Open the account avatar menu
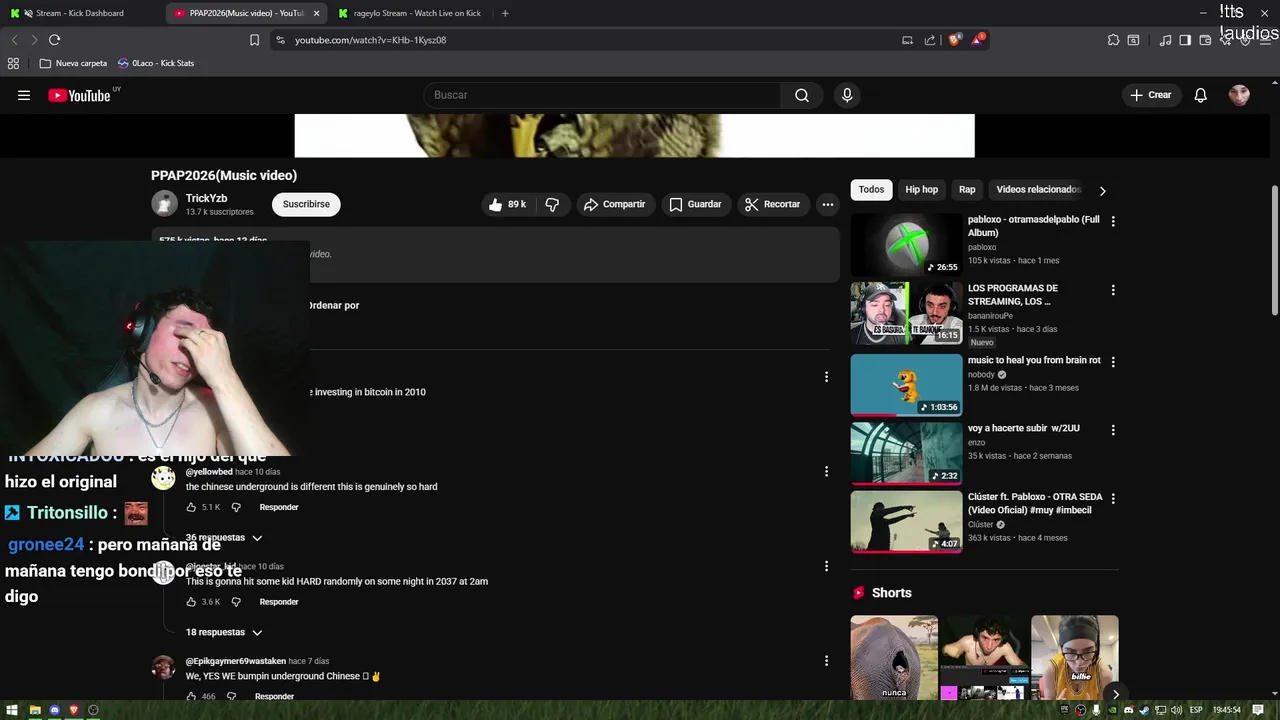Screen dimensions: 1280x720 pyautogui.click(x=1240, y=95)
